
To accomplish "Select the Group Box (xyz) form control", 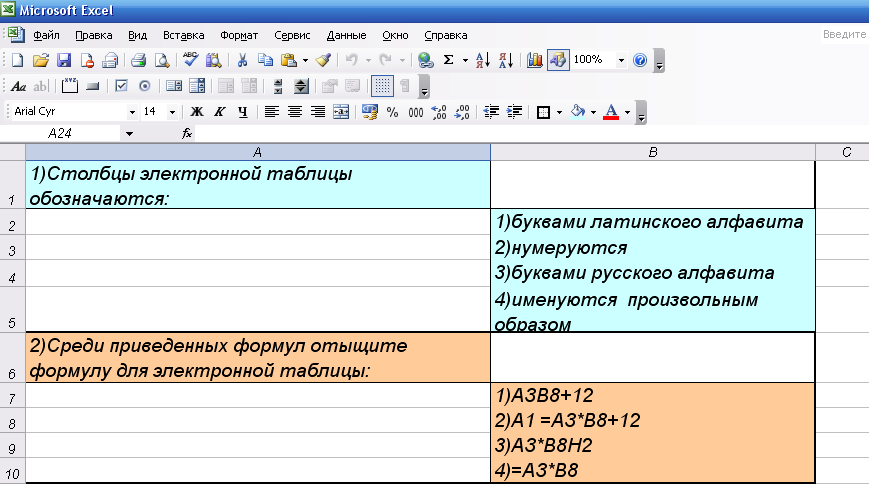I will pos(70,86).
